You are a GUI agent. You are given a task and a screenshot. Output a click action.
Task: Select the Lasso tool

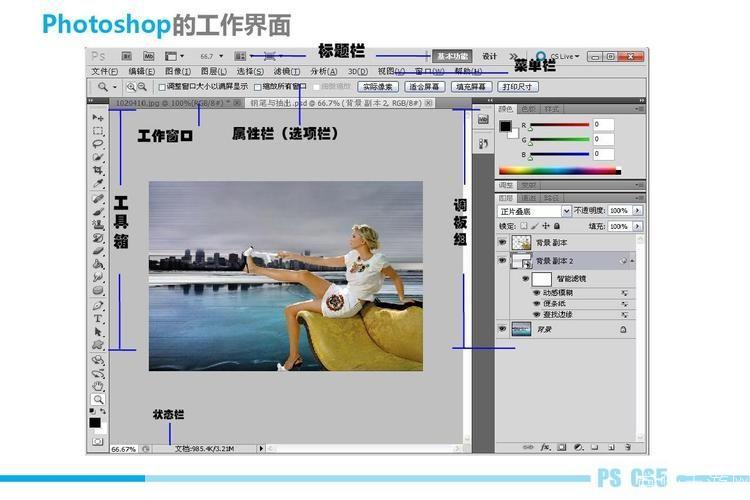pos(98,144)
